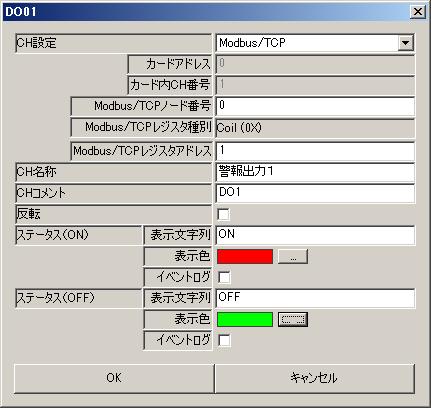Close the DO01 dialog window
The width and height of the screenshot is (431, 408).
(x=418, y=12)
